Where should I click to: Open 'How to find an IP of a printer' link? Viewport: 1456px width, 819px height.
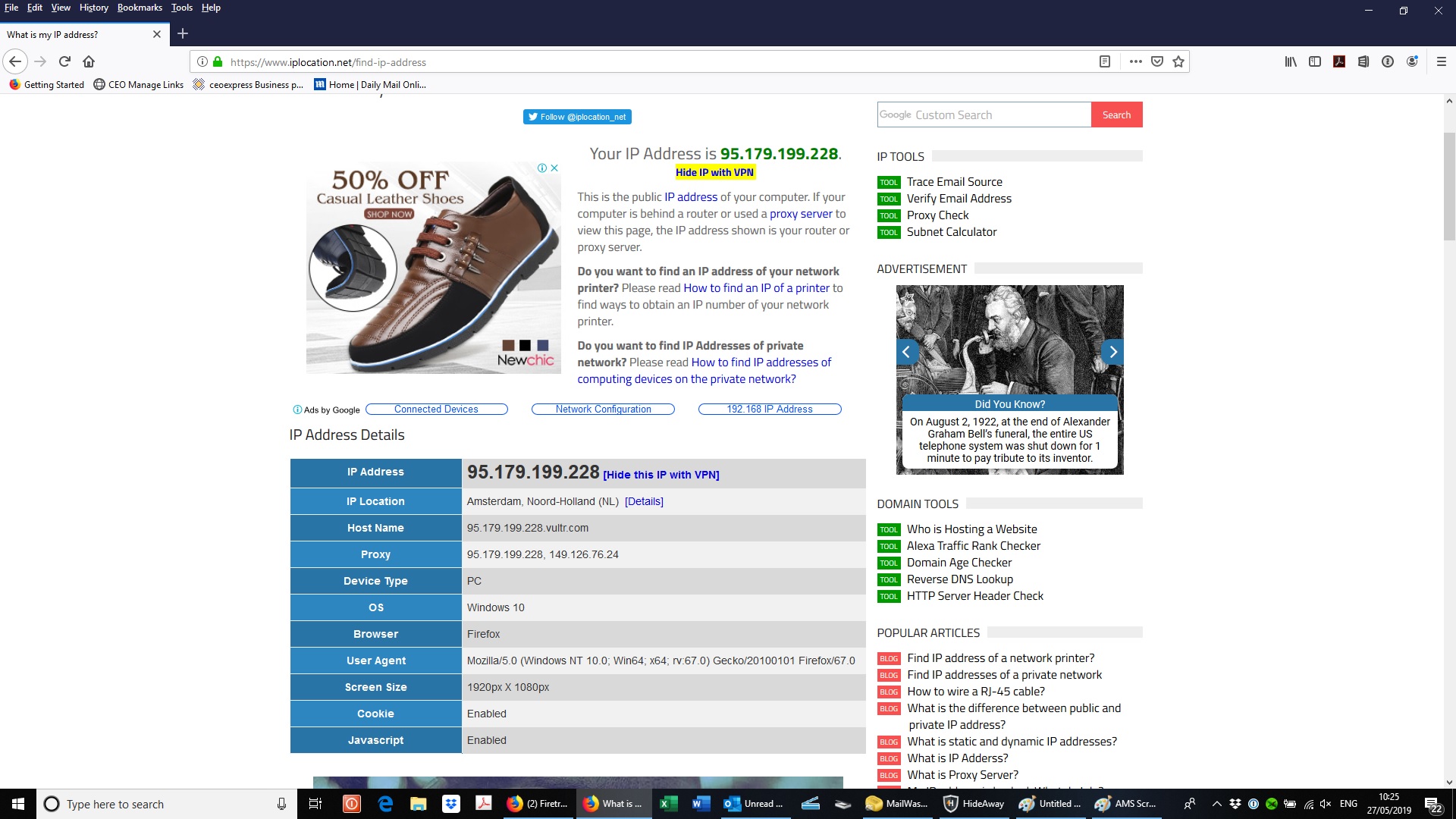tap(757, 288)
